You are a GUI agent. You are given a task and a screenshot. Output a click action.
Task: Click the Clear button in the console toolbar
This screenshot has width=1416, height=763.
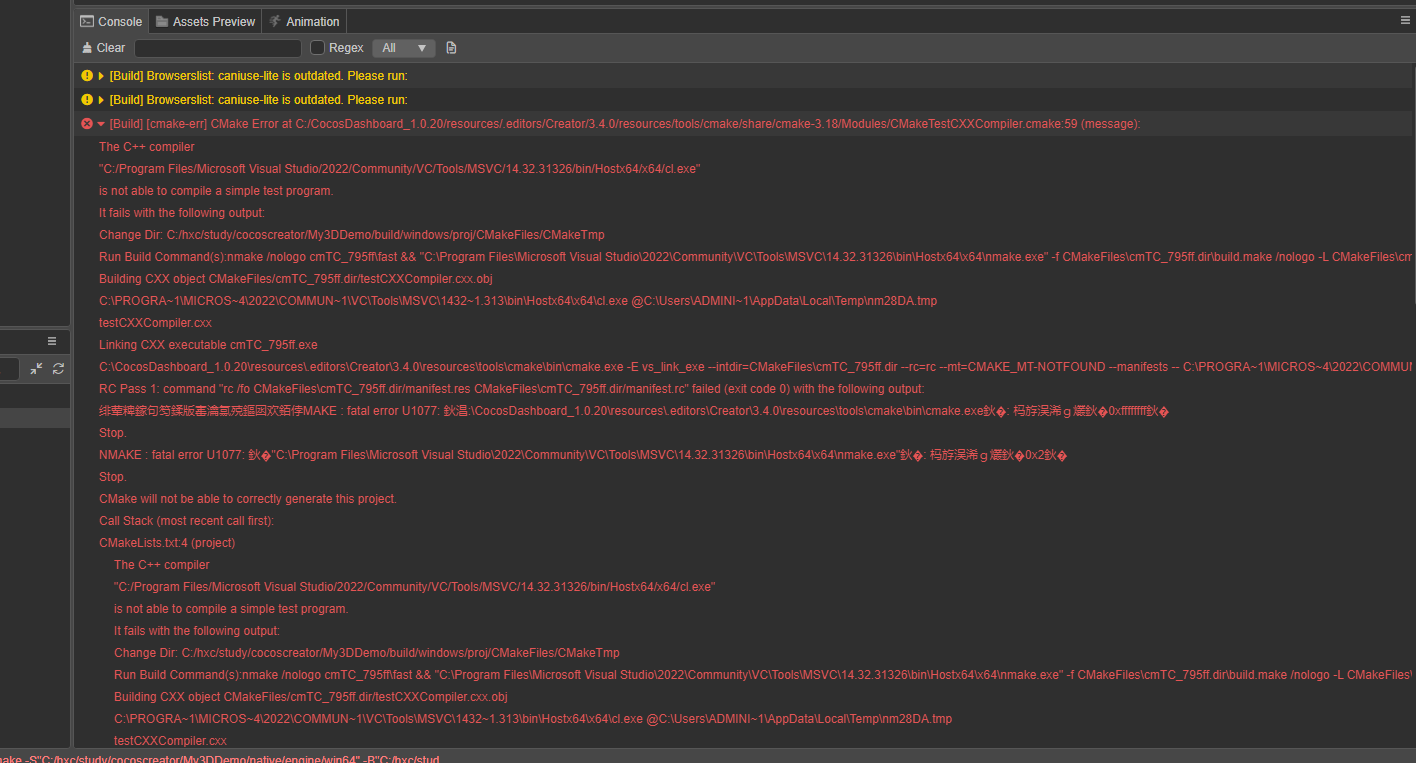[x=104, y=48]
